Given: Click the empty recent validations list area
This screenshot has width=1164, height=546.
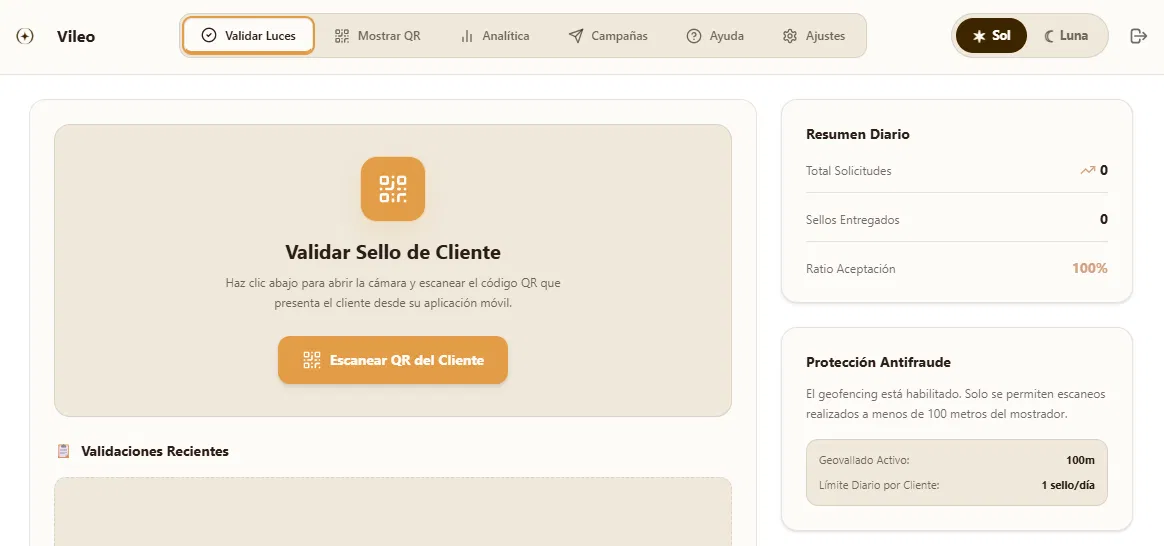Looking at the screenshot, I should click(x=393, y=512).
